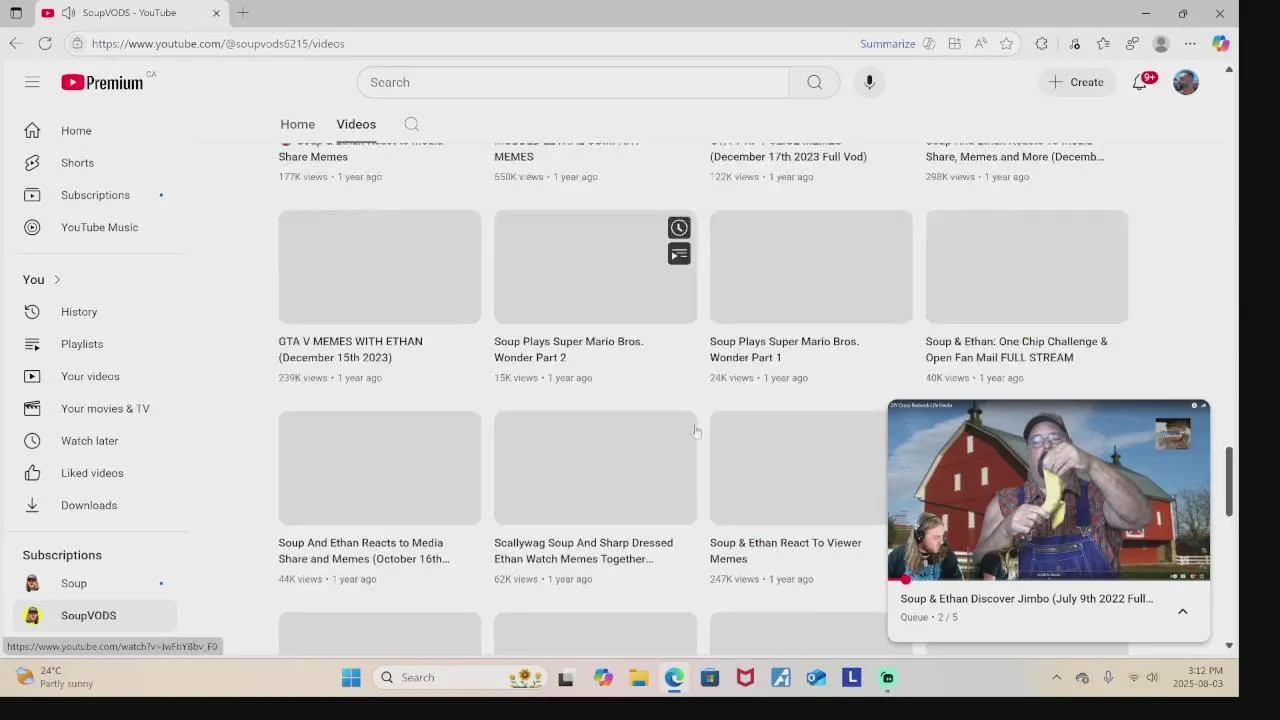Open Edge browser profile icon
The height and width of the screenshot is (720, 1280).
click(1161, 43)
